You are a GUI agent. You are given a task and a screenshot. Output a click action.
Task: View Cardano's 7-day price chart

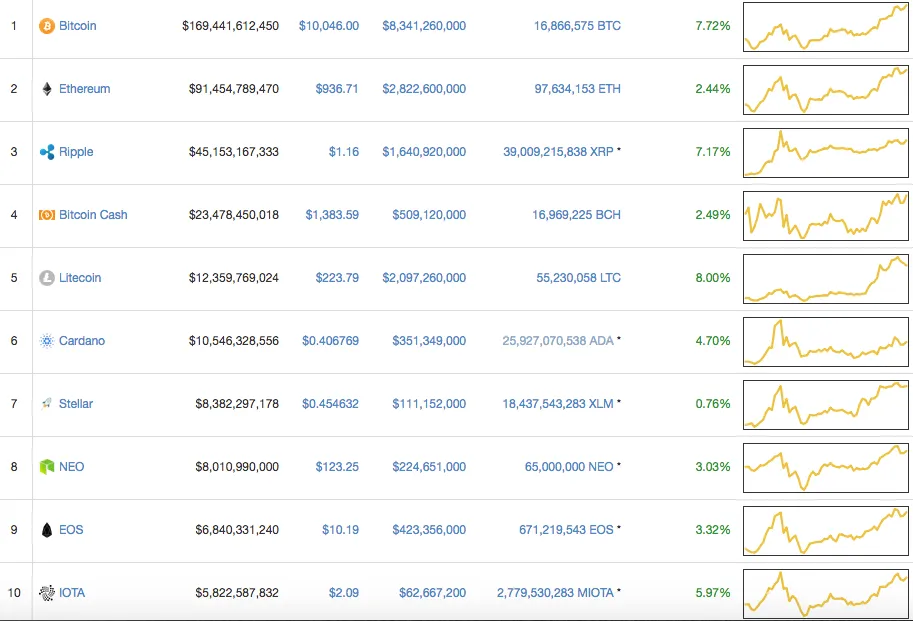coord(826,342)
